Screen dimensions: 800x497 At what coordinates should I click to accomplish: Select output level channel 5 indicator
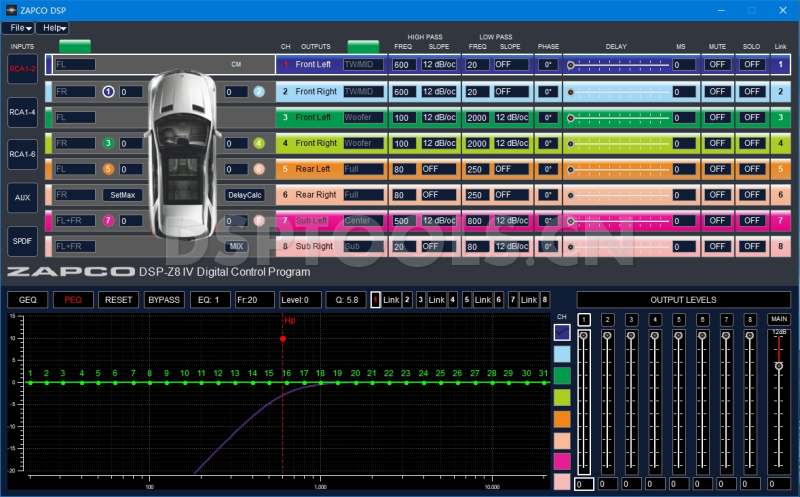[x=679, y=319]
